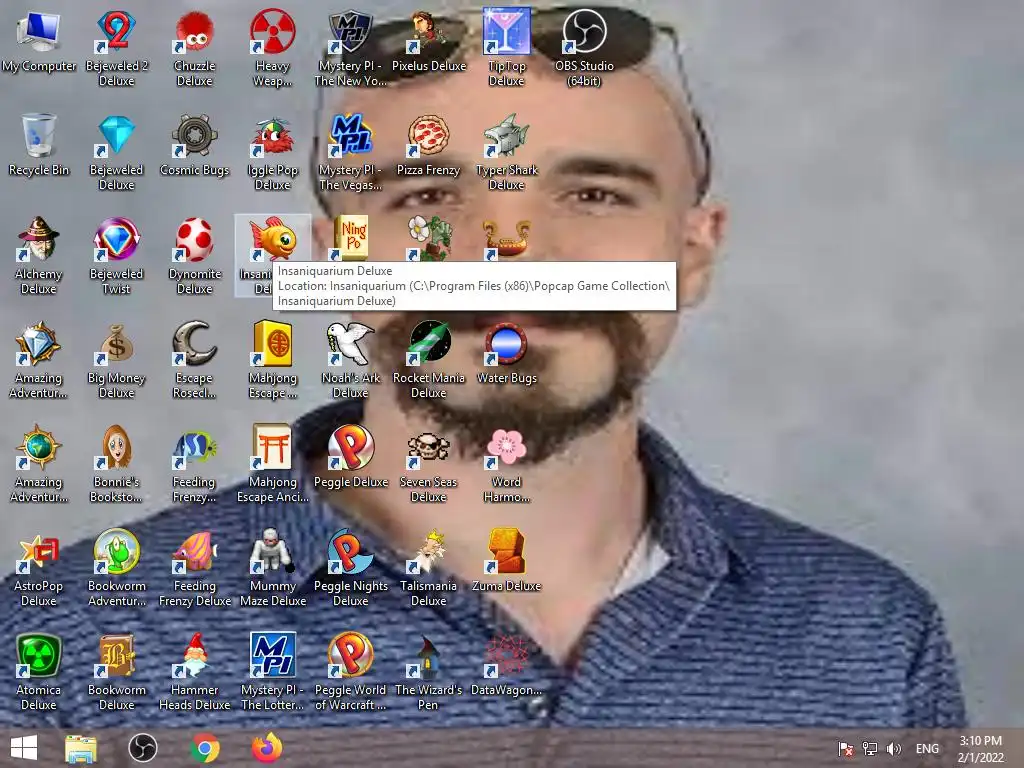Click the Alchemy Deluxe wizard icon

(39, 240)
